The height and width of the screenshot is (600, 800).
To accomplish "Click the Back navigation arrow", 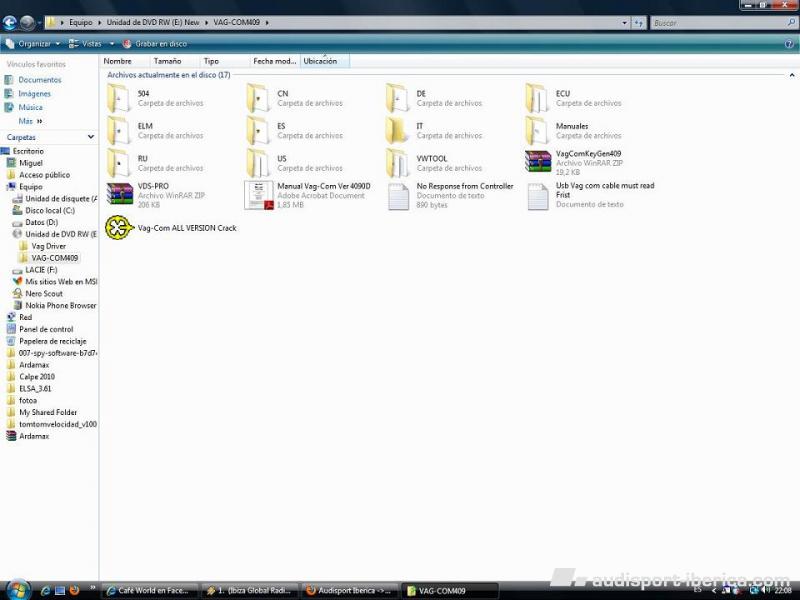I will [x=10, y=22].
